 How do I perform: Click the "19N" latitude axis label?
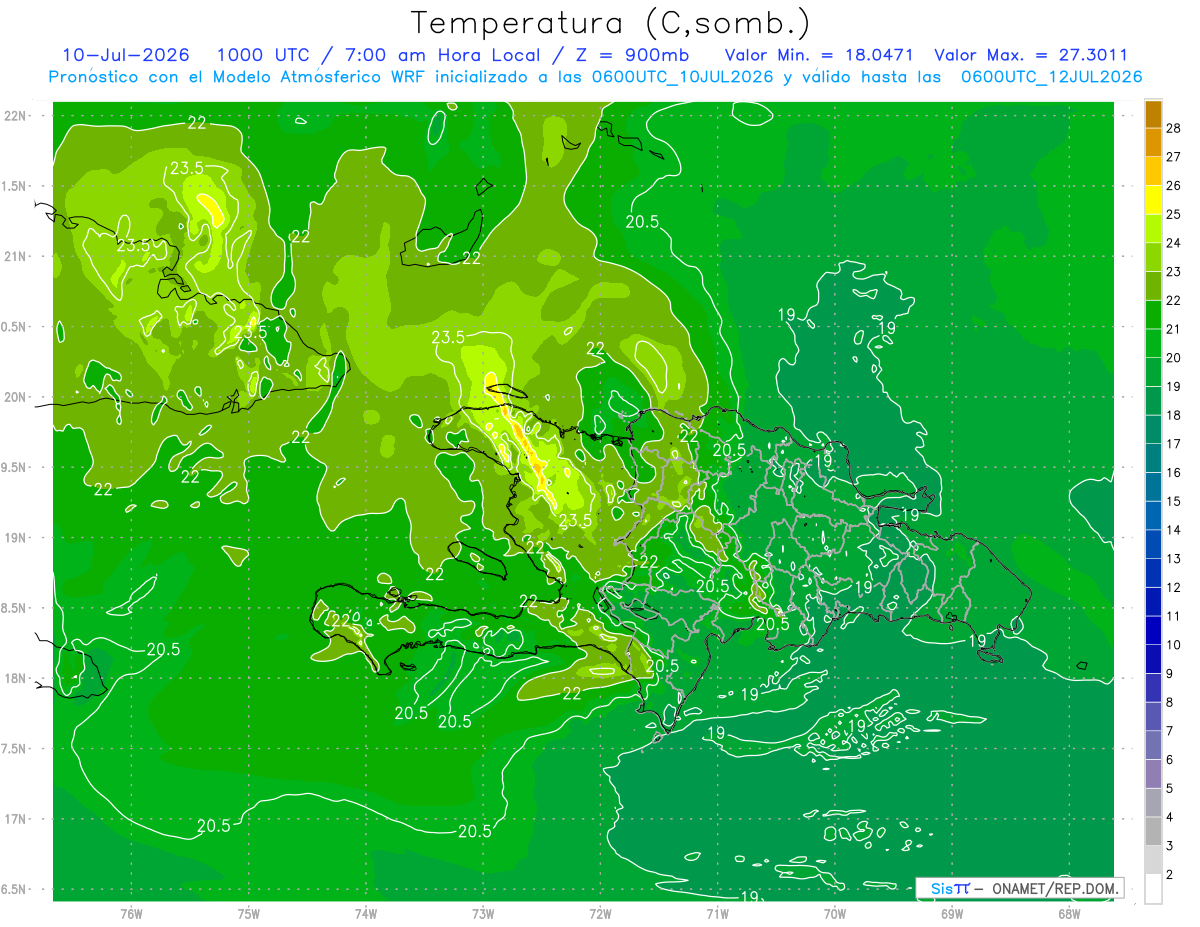(x=15, y=537)
